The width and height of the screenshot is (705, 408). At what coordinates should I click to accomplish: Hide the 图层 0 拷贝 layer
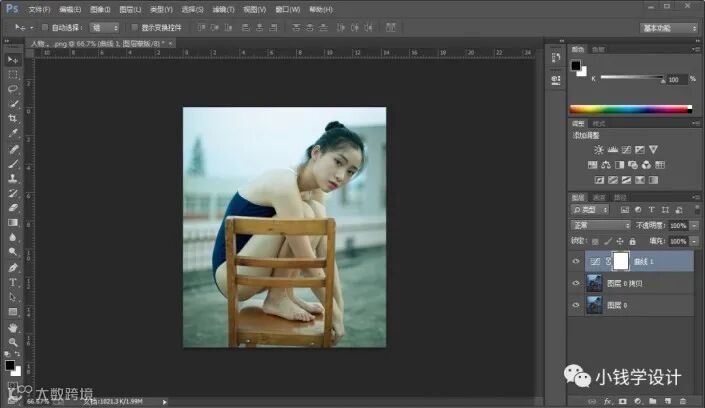coord(576,283)
